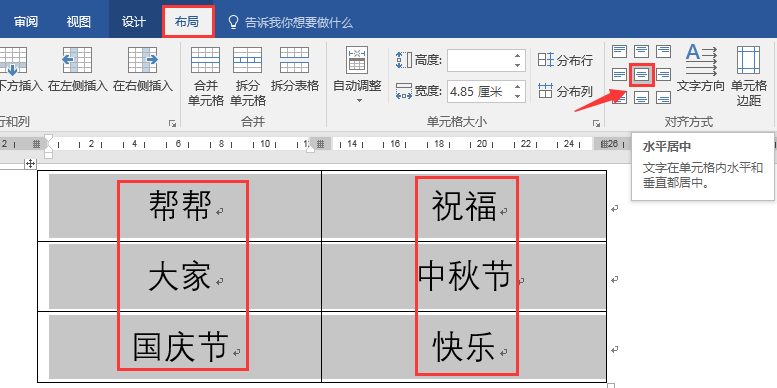The height and width of the screenshot is (388, 777).
Task: Click the 告诉我你想要做什么 search box
Action: [x=299, y=22]
